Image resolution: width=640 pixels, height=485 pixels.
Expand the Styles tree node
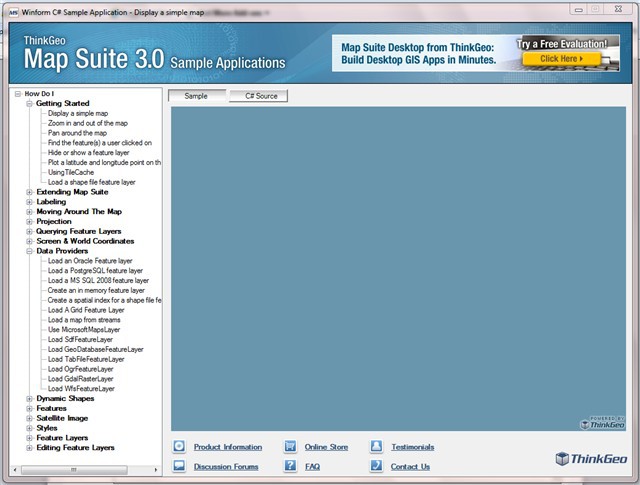click(x=29, y=428)
